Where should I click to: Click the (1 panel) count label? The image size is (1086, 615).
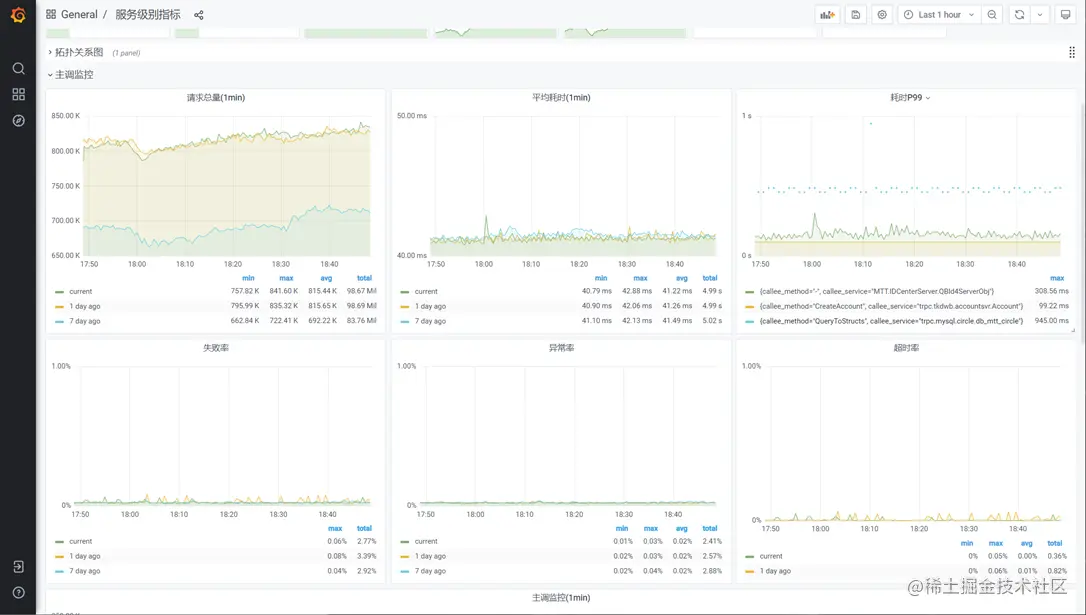point(126,53)
